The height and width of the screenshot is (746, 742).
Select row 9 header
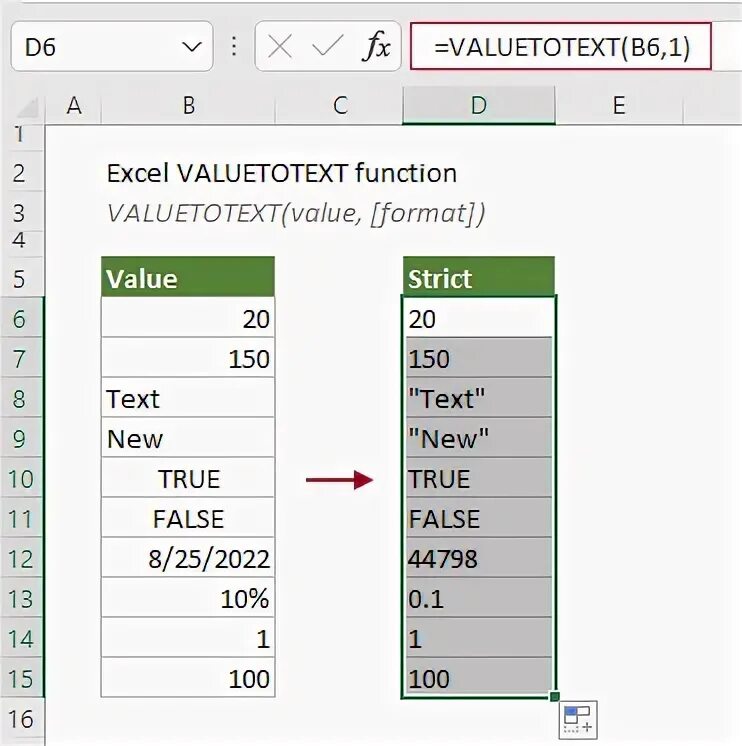(x=22, y=438)
